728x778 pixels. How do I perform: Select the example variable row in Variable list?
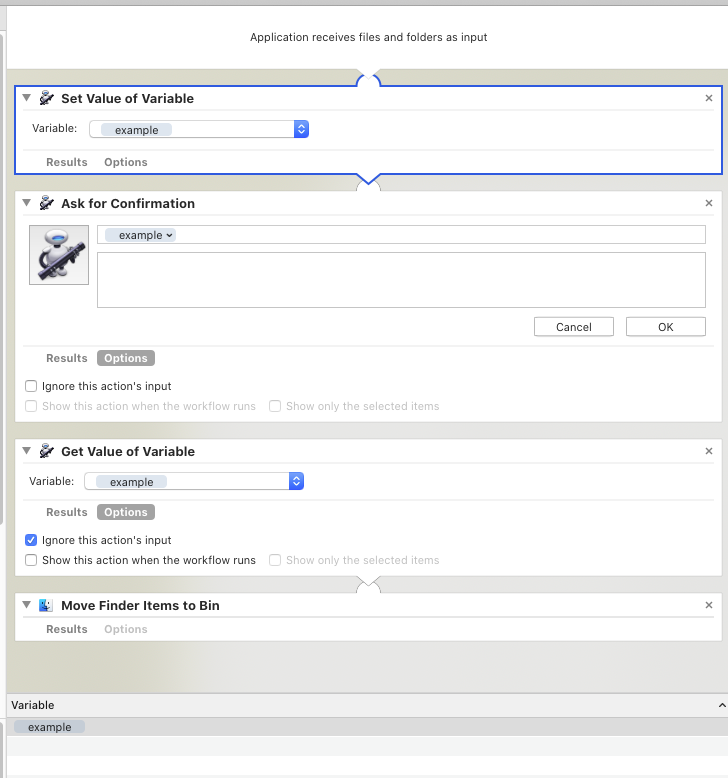click(x=367, y=727)
